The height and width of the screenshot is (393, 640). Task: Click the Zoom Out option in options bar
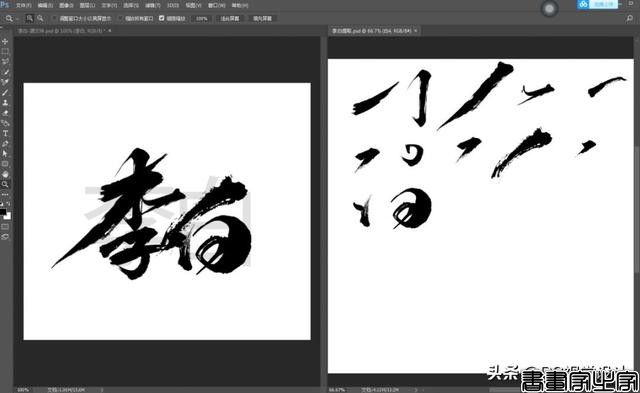click(40, 18)
